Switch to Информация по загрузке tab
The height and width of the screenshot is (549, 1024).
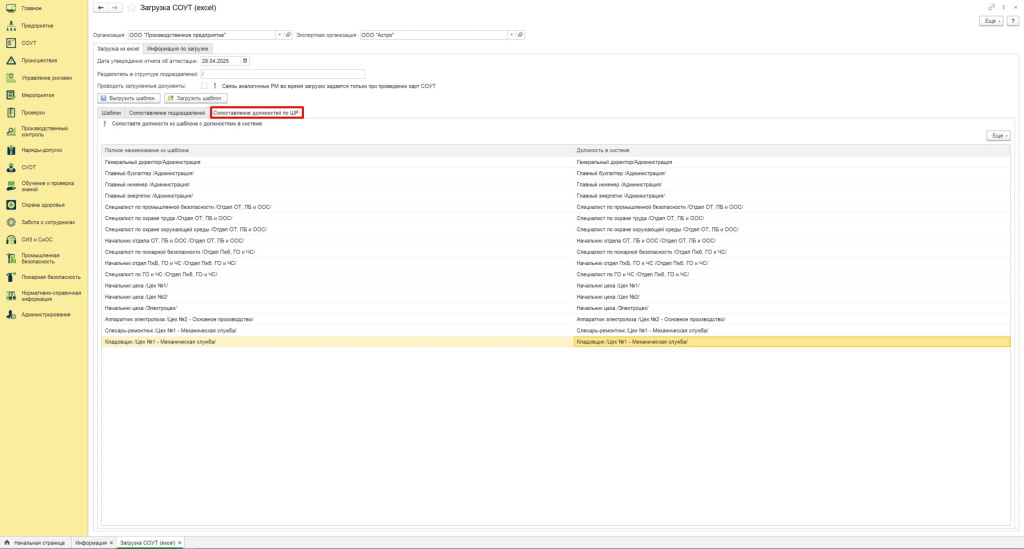pos(178,48)
